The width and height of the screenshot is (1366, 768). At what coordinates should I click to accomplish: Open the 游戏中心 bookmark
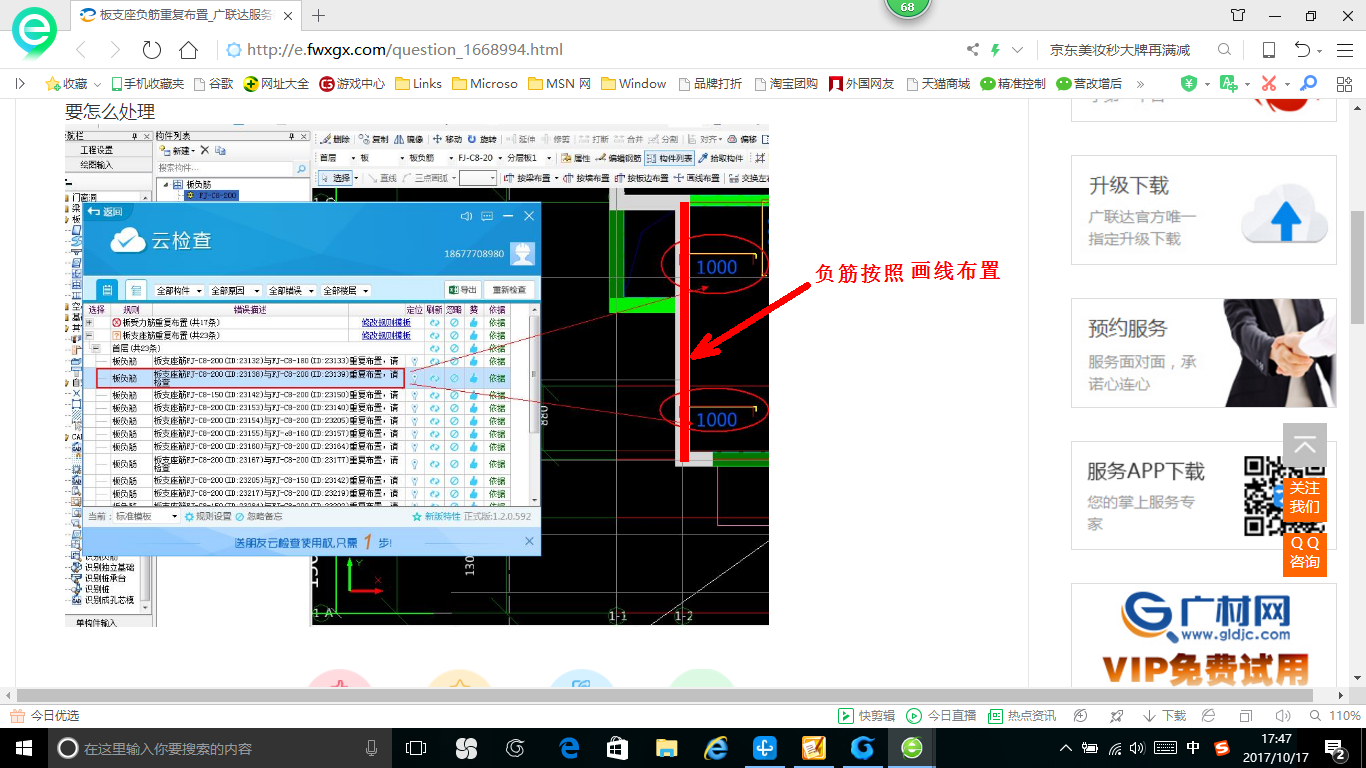(x=352, y=84)
